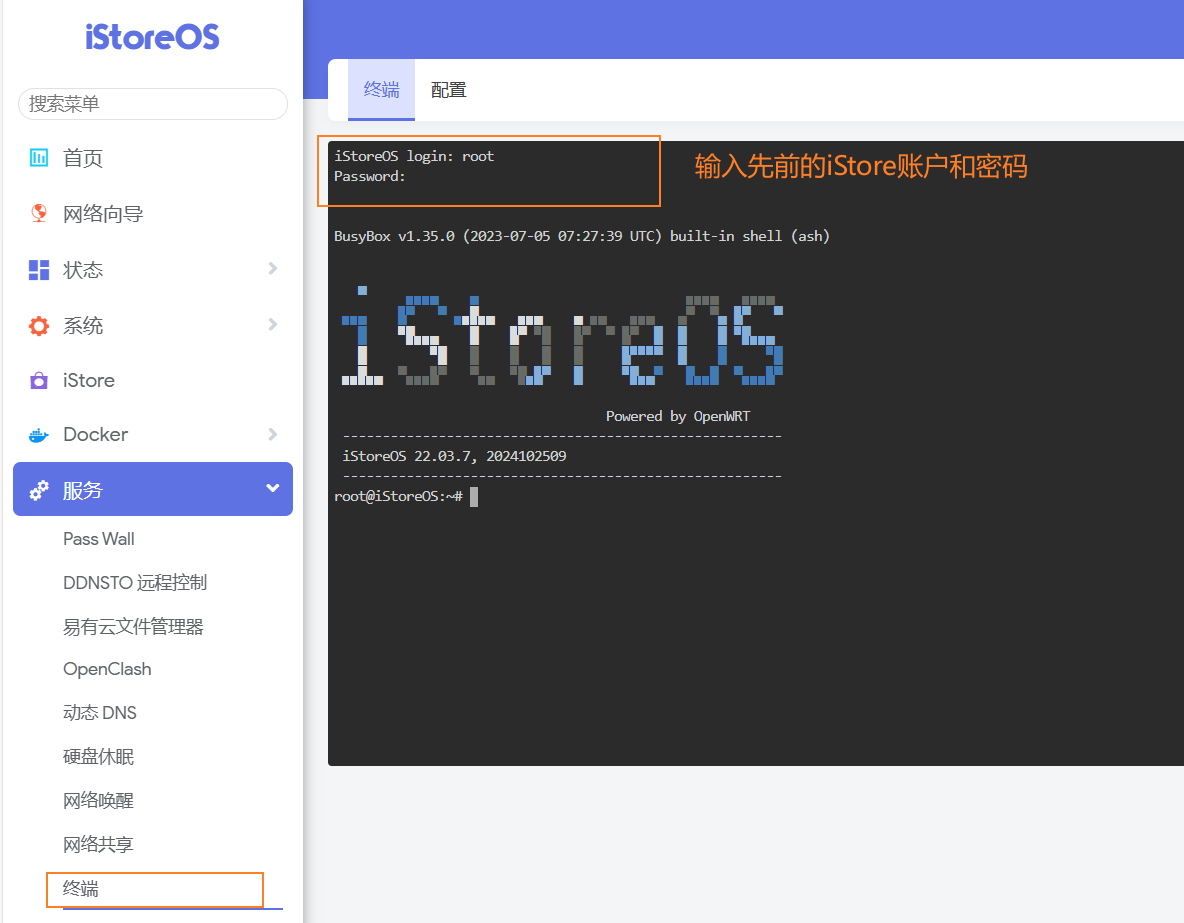Click the Docker whale icon
The width and height of the screenshot is (1184, 923).
click(39, 435)
